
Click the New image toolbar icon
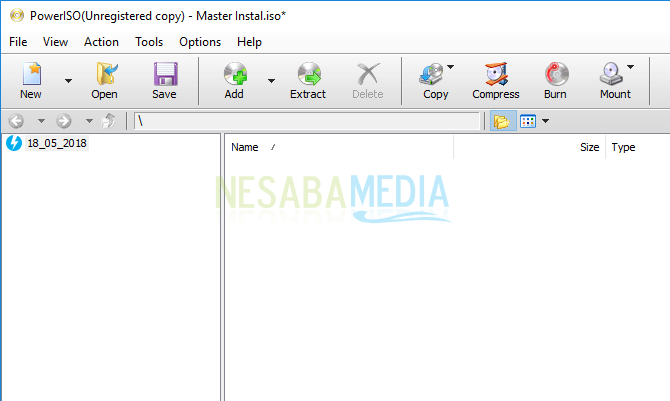[31, 80]
